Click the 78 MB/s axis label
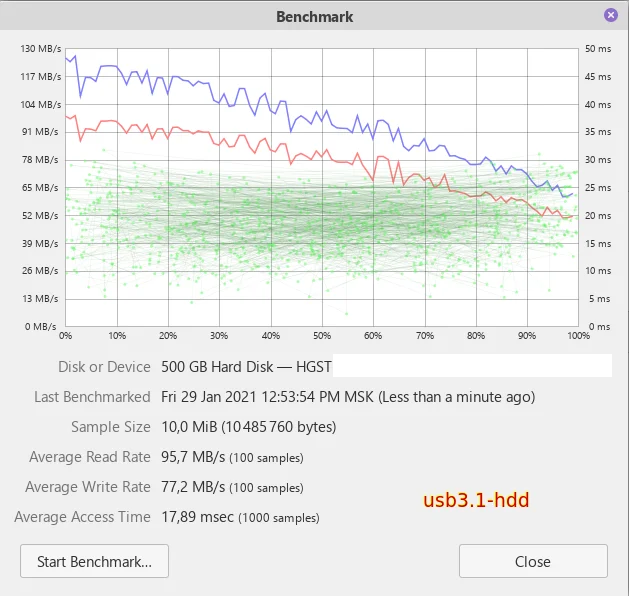The height and width of the screenshot is (596, 629). tap(40, 160)
